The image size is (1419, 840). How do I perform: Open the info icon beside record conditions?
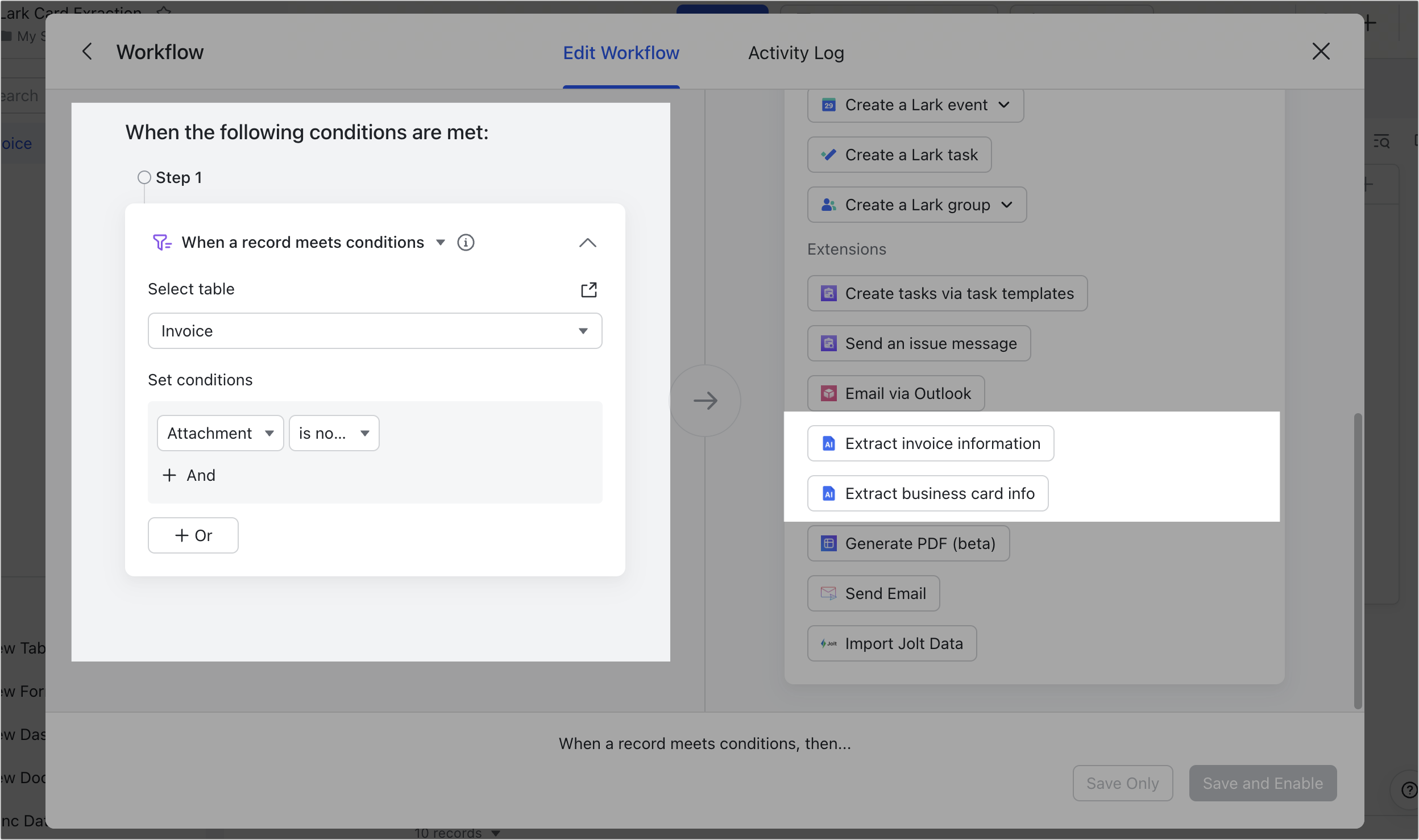[466, 243]
